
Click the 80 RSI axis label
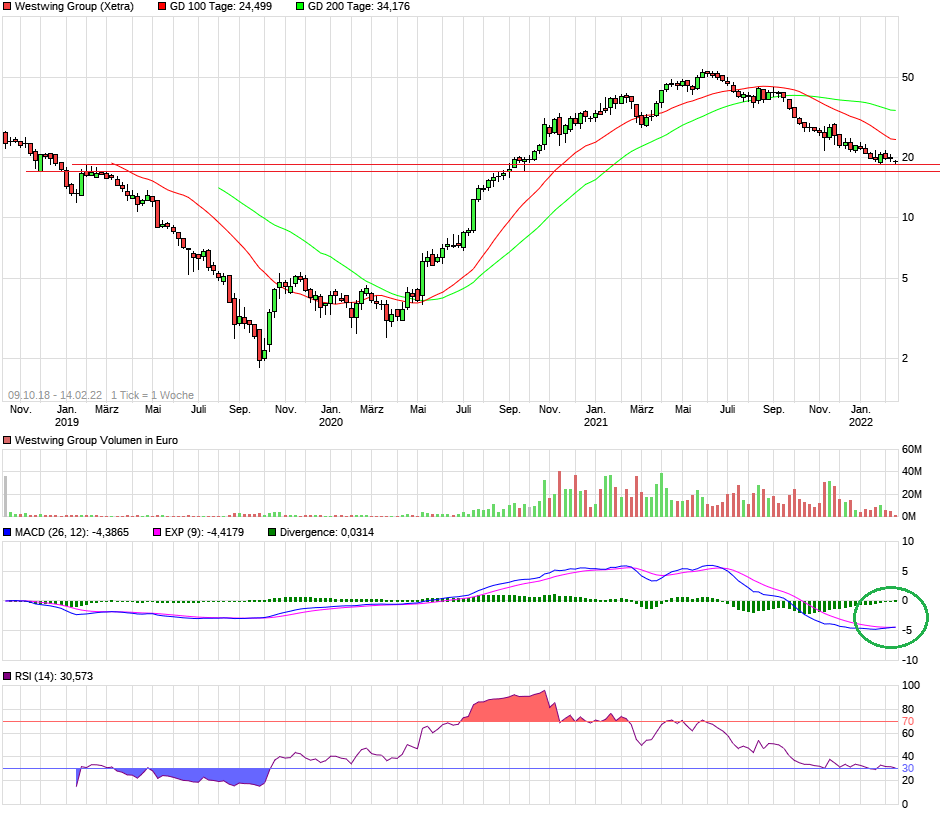point(908,709)
